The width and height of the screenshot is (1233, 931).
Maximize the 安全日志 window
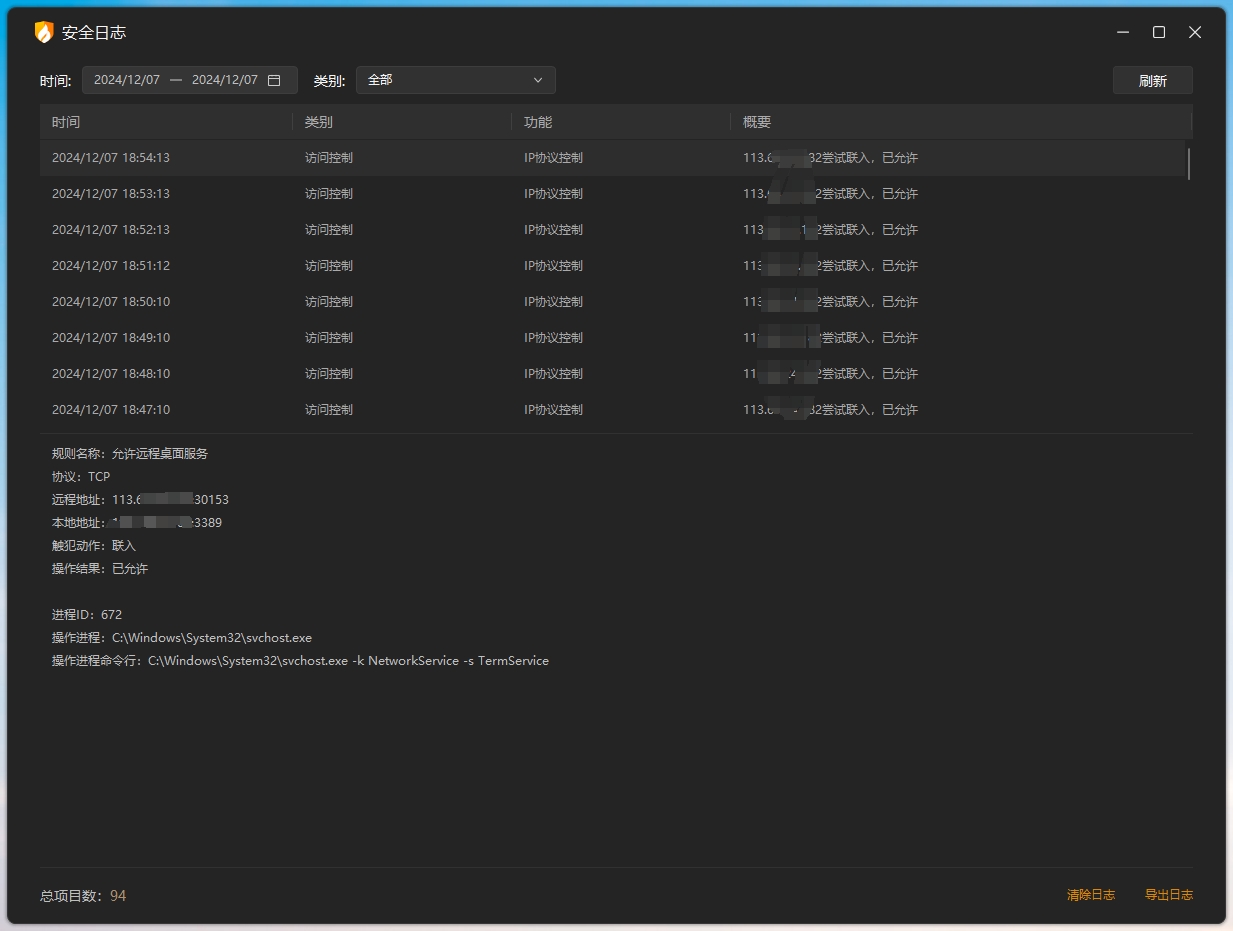click(1159, 32)
